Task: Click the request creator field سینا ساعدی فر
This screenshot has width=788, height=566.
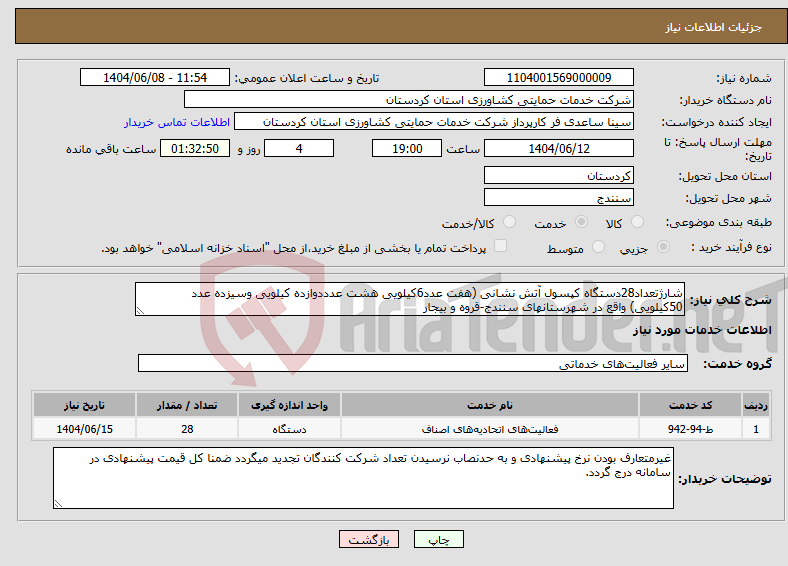Action: (434, 122)
